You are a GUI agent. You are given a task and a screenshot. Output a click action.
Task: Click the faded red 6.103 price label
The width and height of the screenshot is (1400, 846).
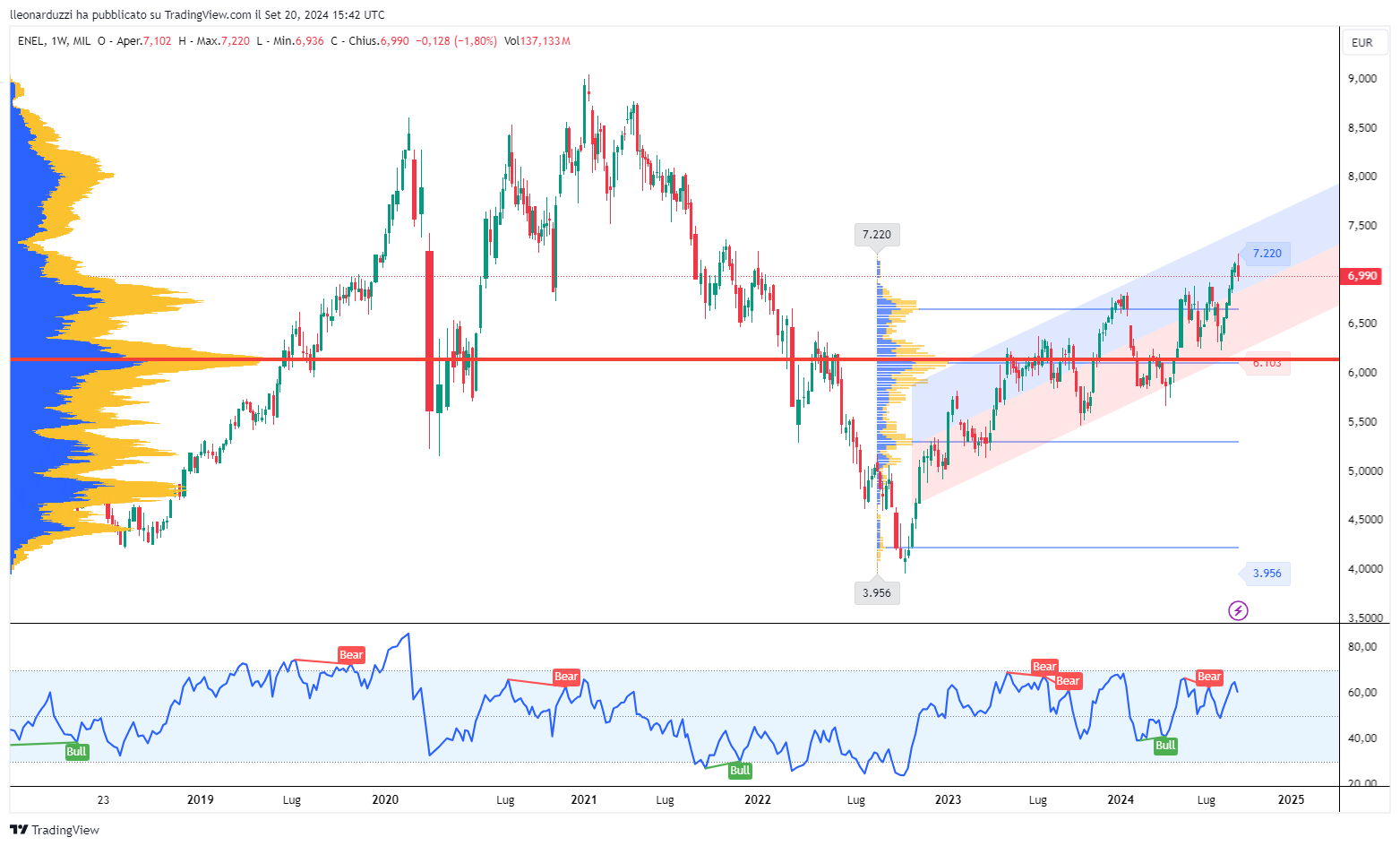pyautogui.click(x=1267, y=363)
